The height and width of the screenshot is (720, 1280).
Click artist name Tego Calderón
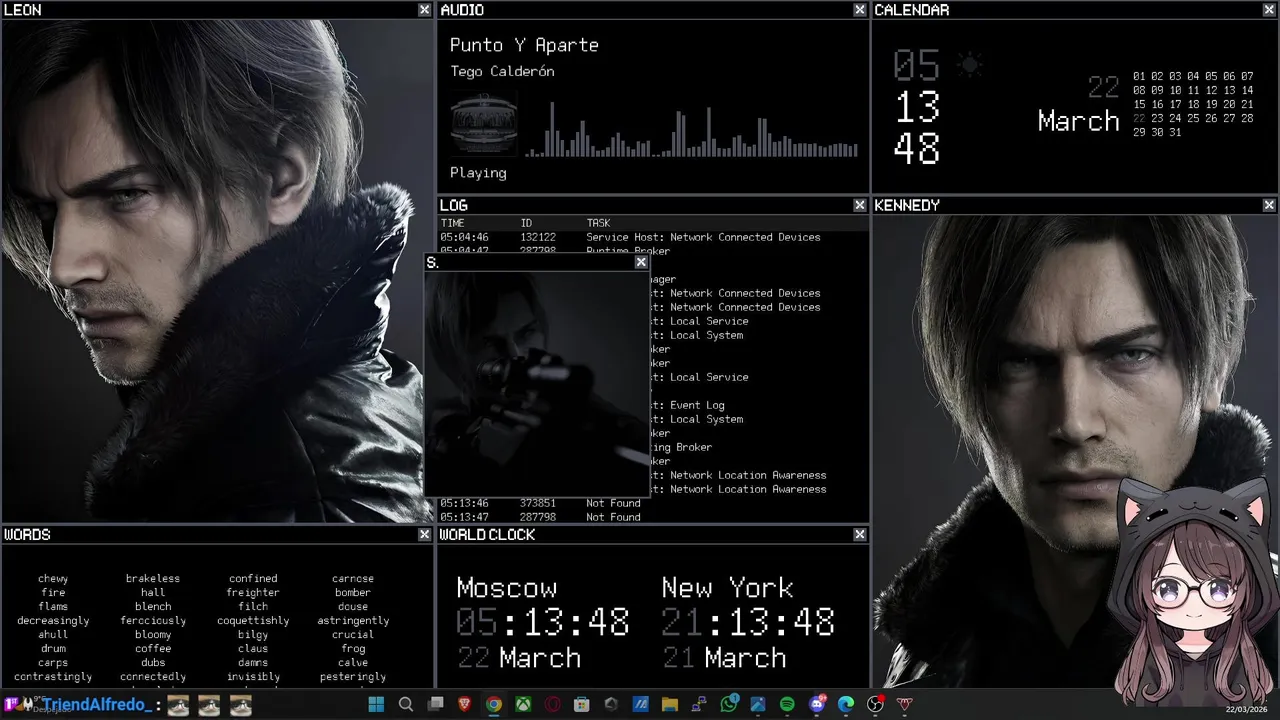tap(502, 71)
